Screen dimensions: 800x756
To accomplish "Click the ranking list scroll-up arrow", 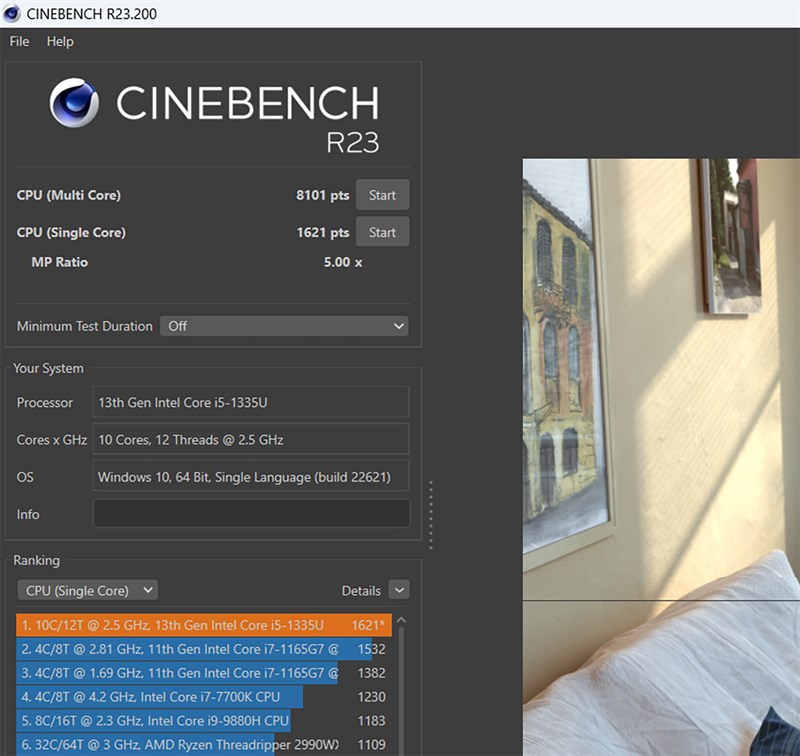I will pyautogui.click(x=402, y=620).
